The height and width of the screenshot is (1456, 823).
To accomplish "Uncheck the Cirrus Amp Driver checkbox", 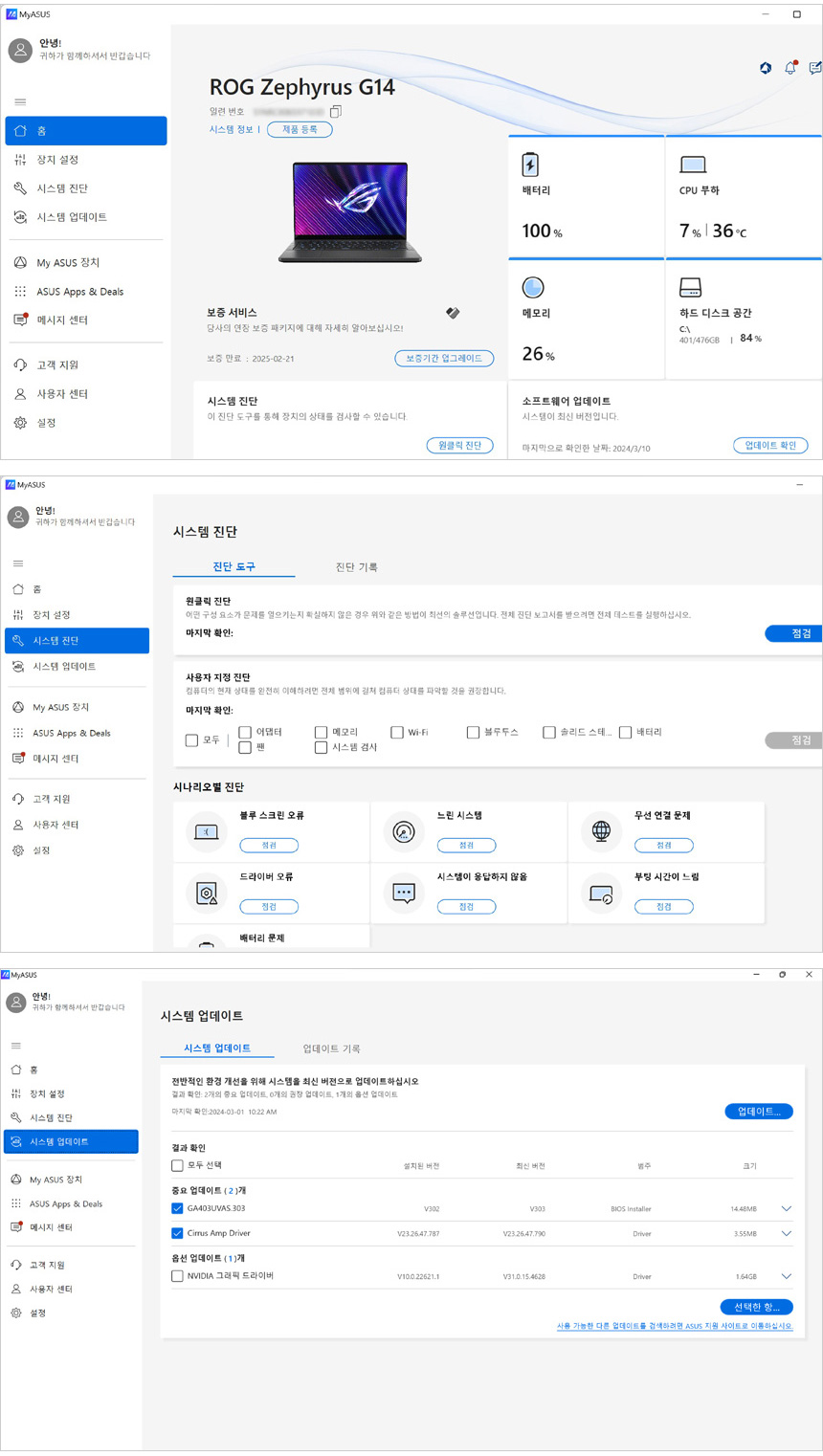I will click(x=177, y=1233).
